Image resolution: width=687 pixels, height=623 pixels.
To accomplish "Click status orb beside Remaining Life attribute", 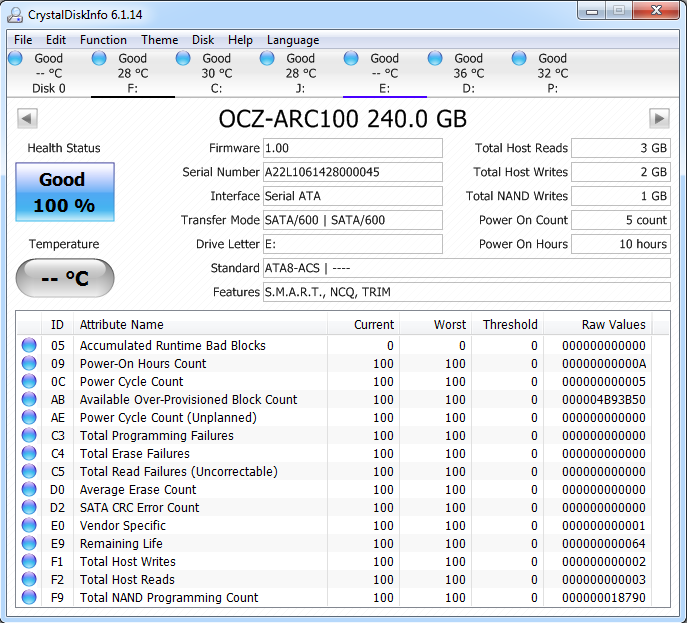I will pyautogui.click(x=30, y=544).
